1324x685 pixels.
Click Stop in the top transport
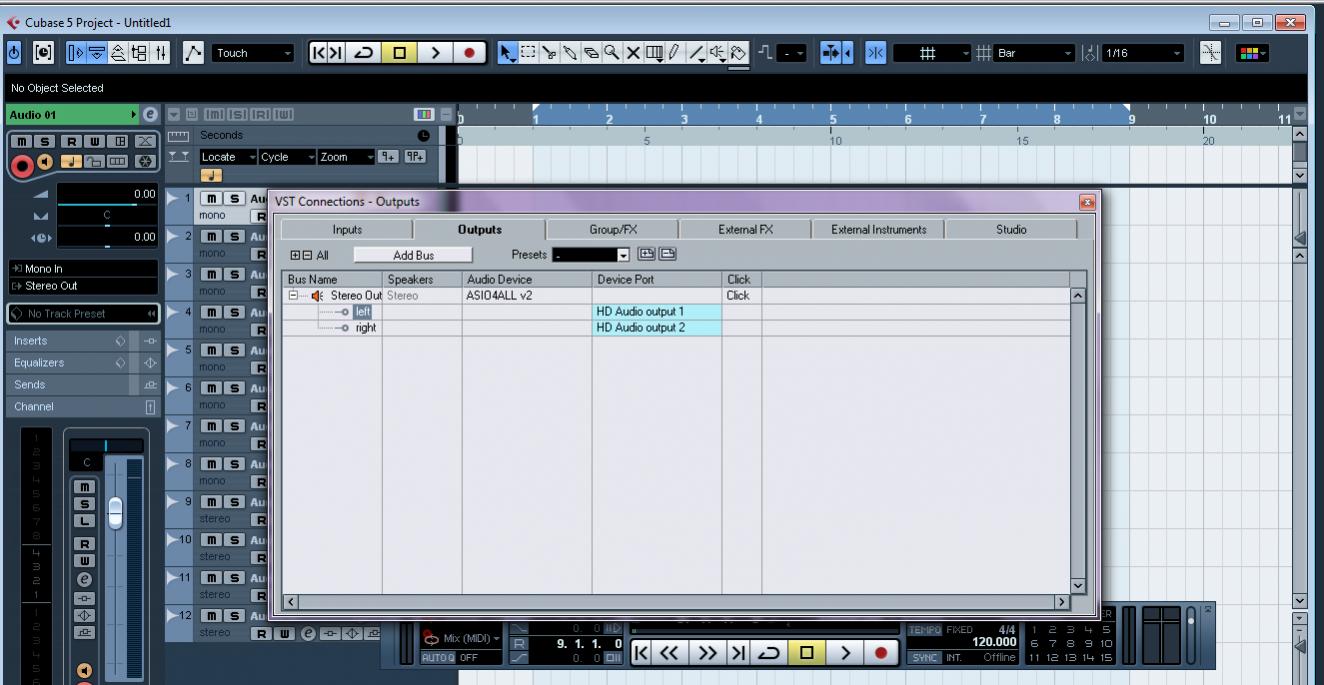[400, 53]
